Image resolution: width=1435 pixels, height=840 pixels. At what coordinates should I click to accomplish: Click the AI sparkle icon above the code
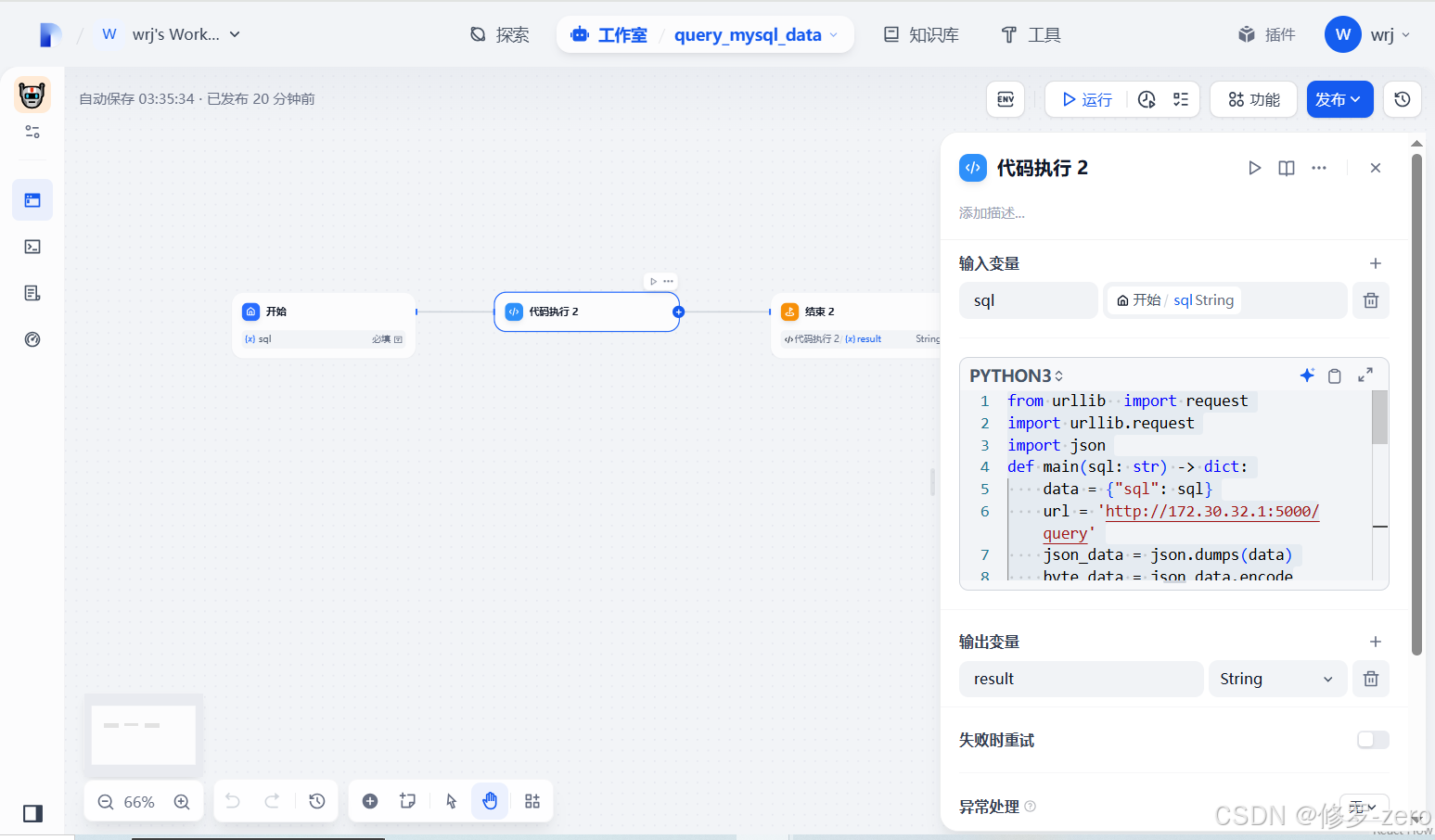(1307, 375)
